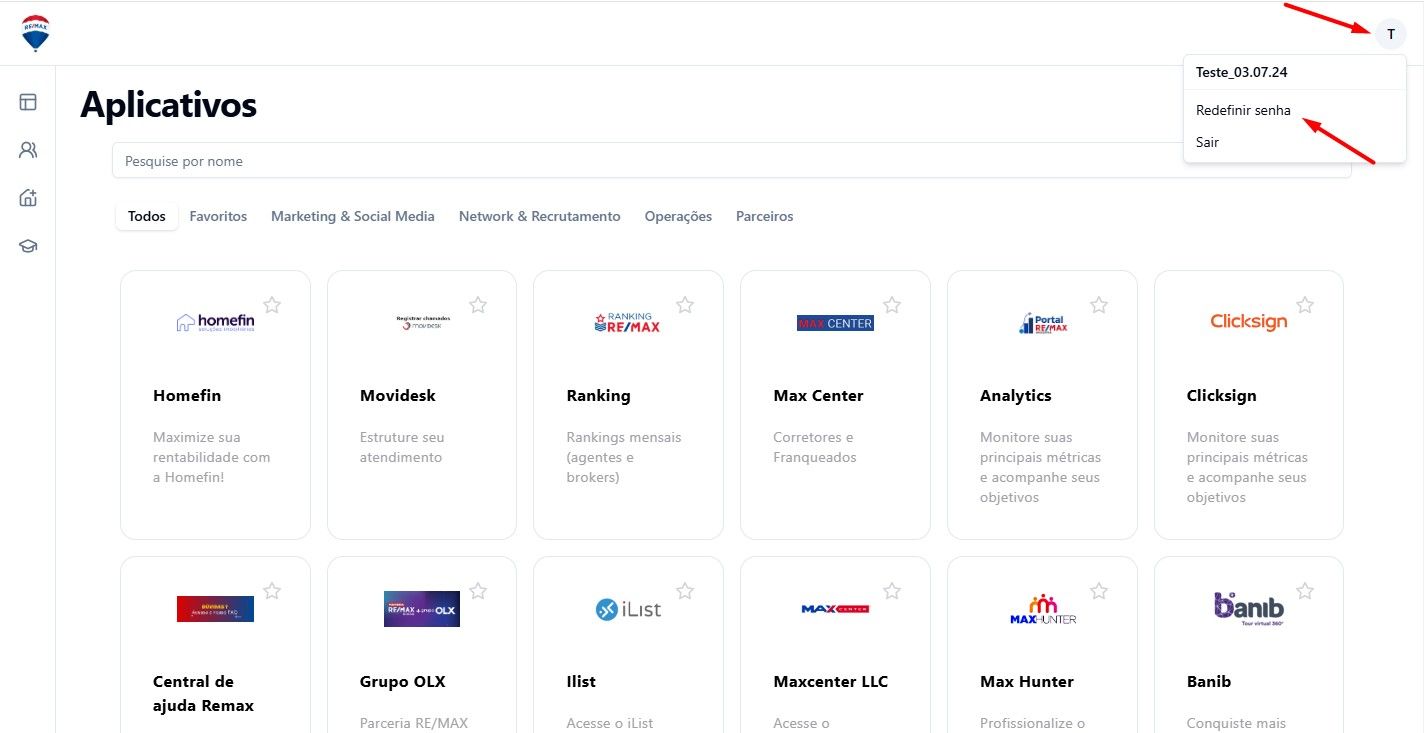
Task: Click the Grupo OLX title
Action: pyautogui.click(x=403, y=681)
